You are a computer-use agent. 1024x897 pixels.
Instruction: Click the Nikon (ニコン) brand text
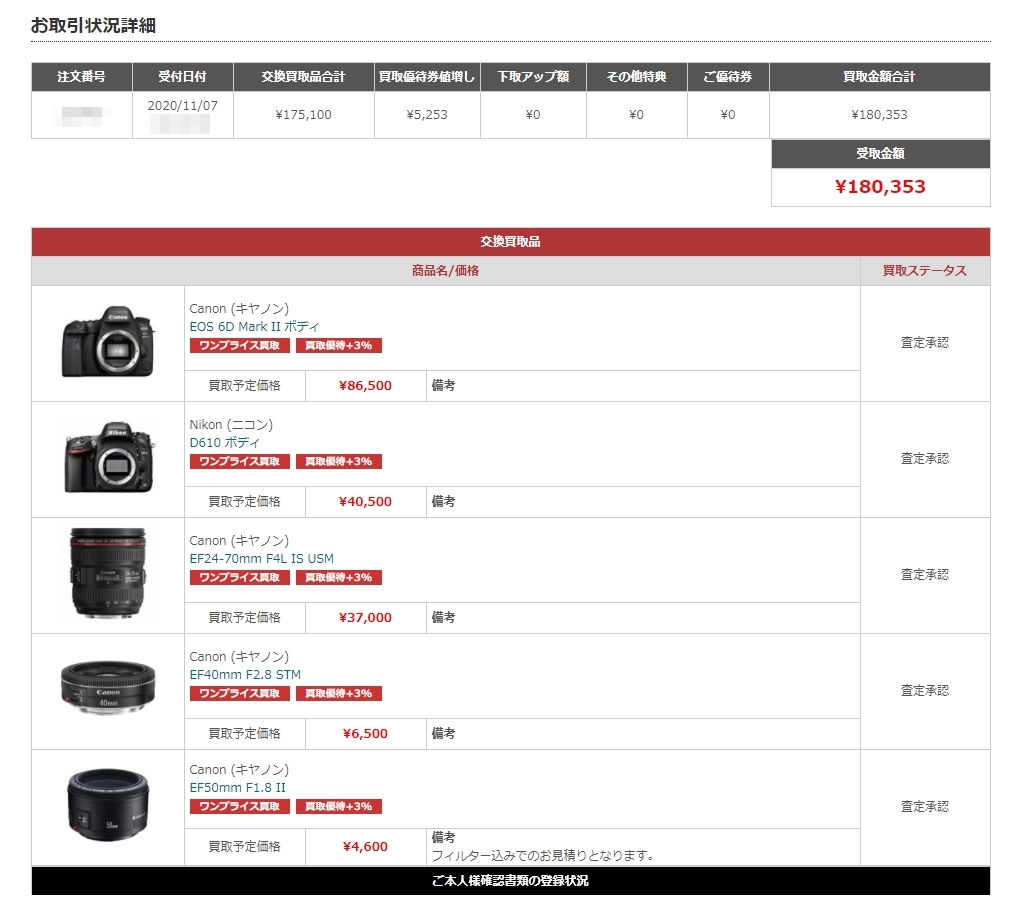(x=231, y=425)
